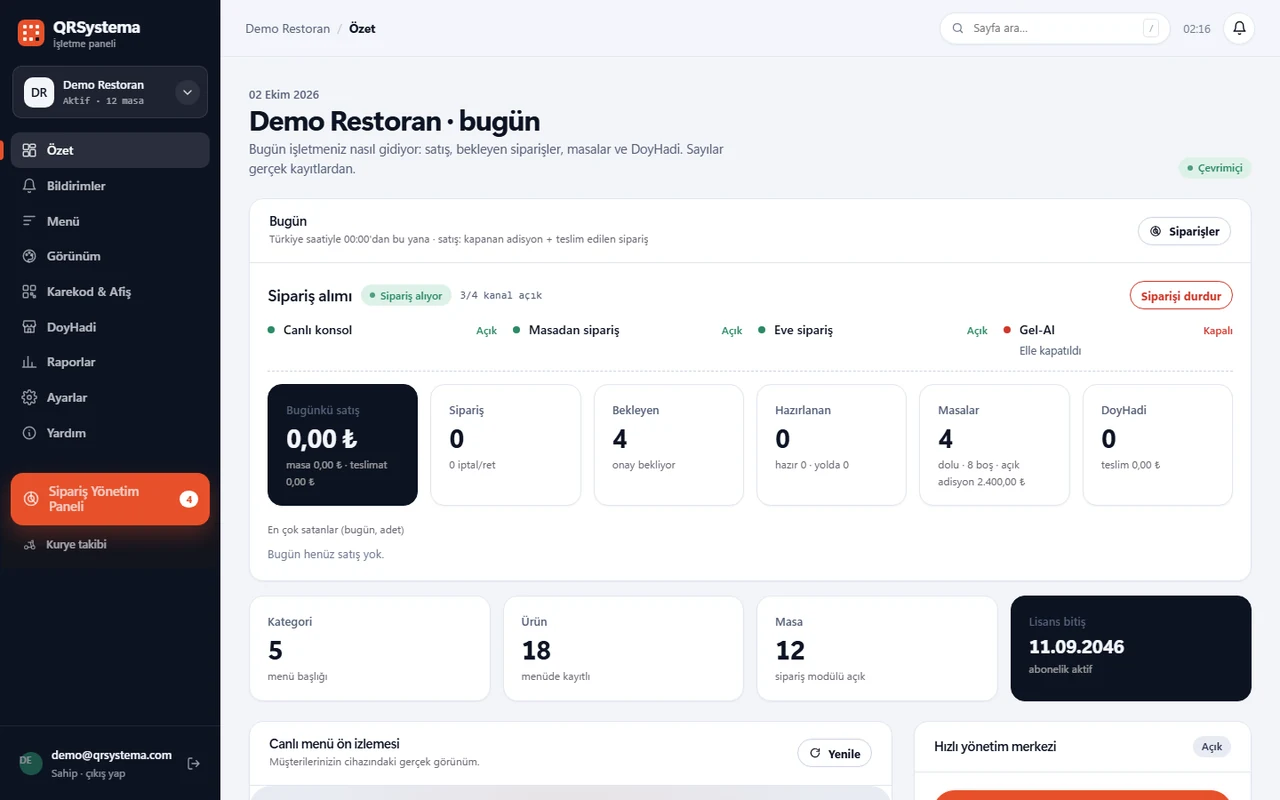Click the Siparişler button

click(1184, 231)
